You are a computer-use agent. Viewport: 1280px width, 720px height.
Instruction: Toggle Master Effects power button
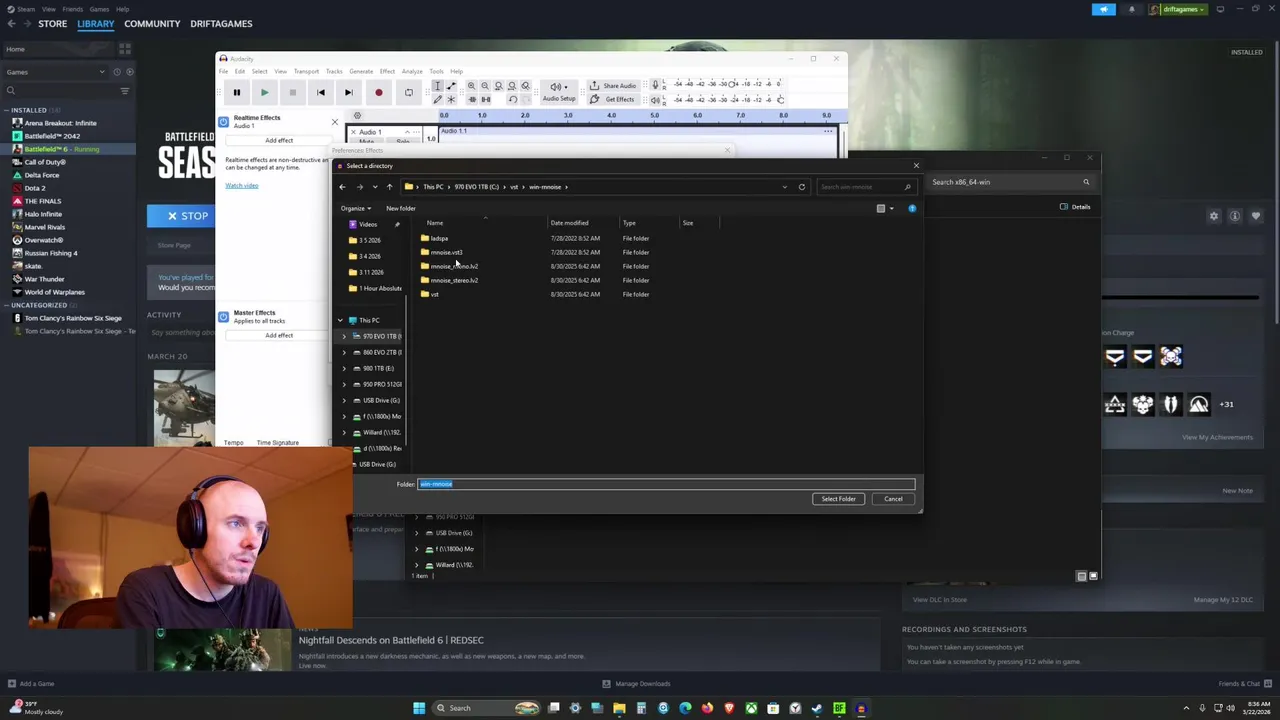tap(223, 316)
